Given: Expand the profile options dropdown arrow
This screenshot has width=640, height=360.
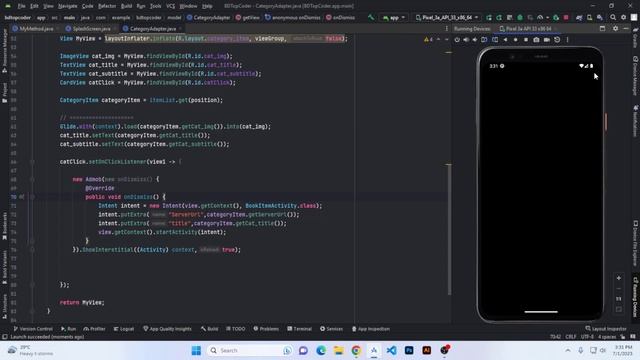Looking at the screenshot, I should [547, 18].
